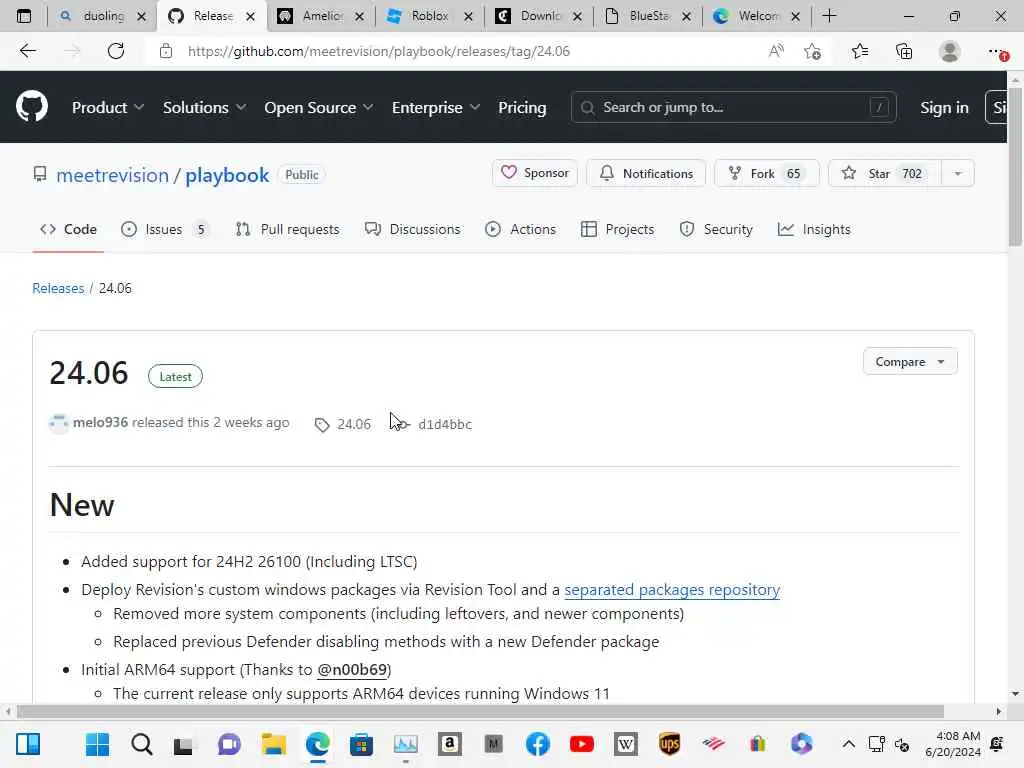The height and width of the screenshot is (768, 1024).
Task: Open the Discussions tab
Action: (x=412, y=229)
